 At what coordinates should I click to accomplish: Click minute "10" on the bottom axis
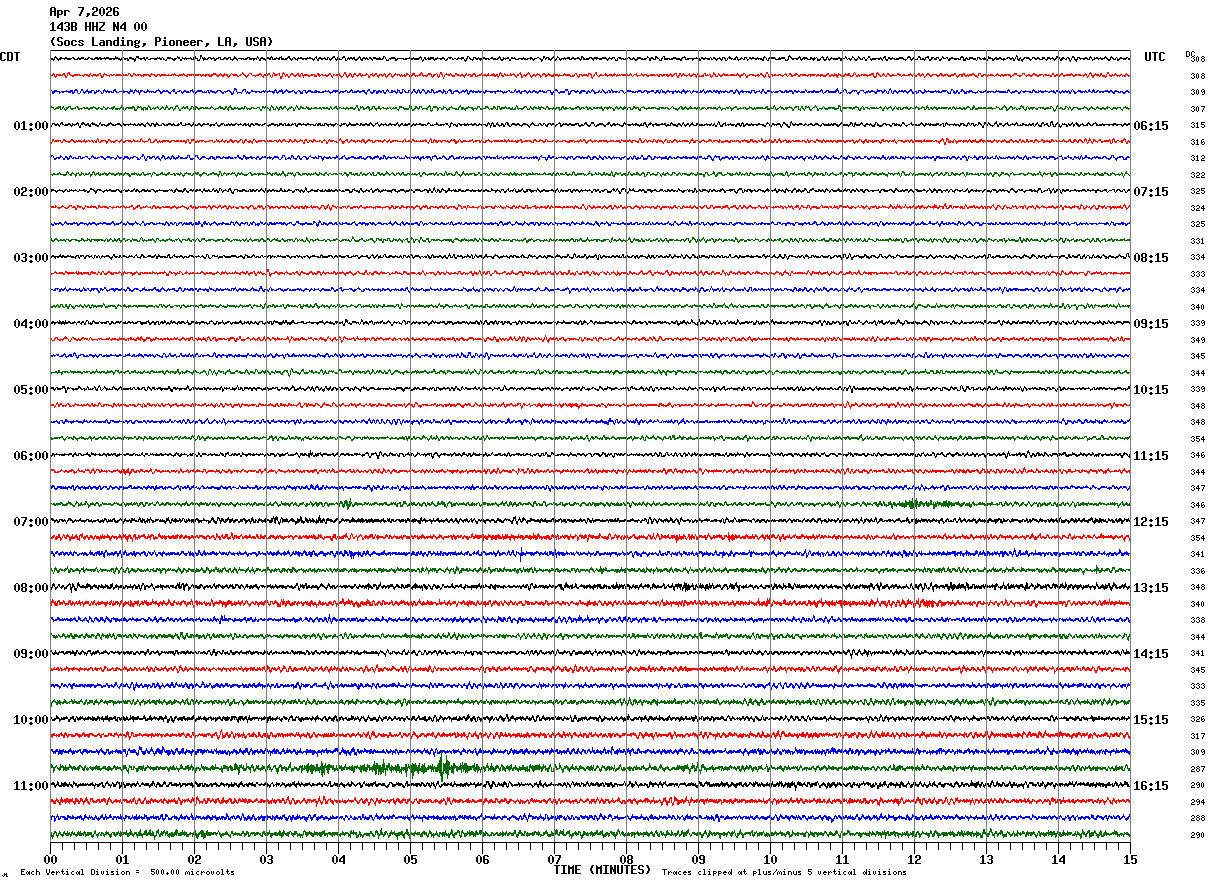(x=770, y=859)
